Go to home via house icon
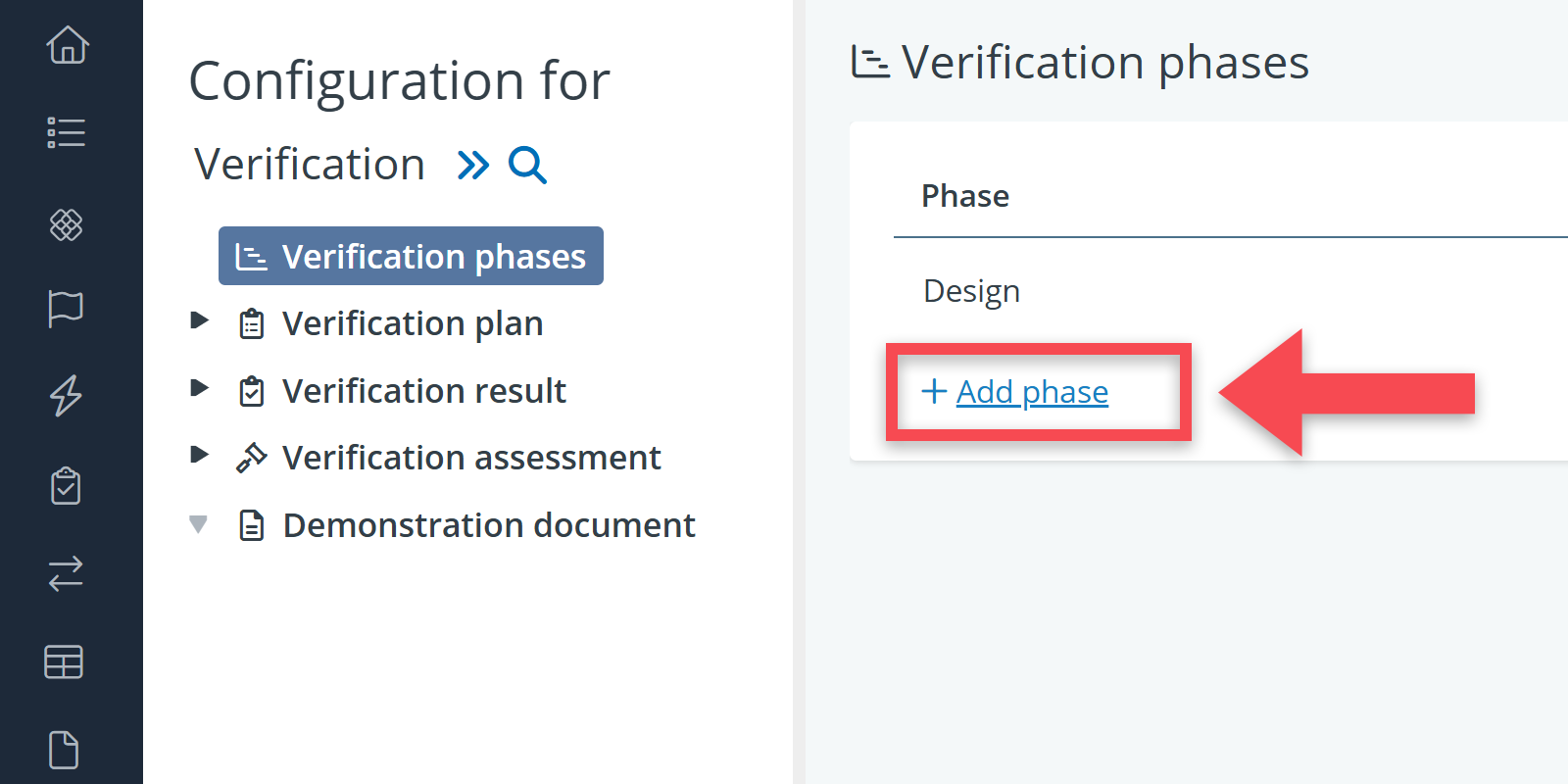Viewport: 1568px width, 784px height. coord(68,45)
